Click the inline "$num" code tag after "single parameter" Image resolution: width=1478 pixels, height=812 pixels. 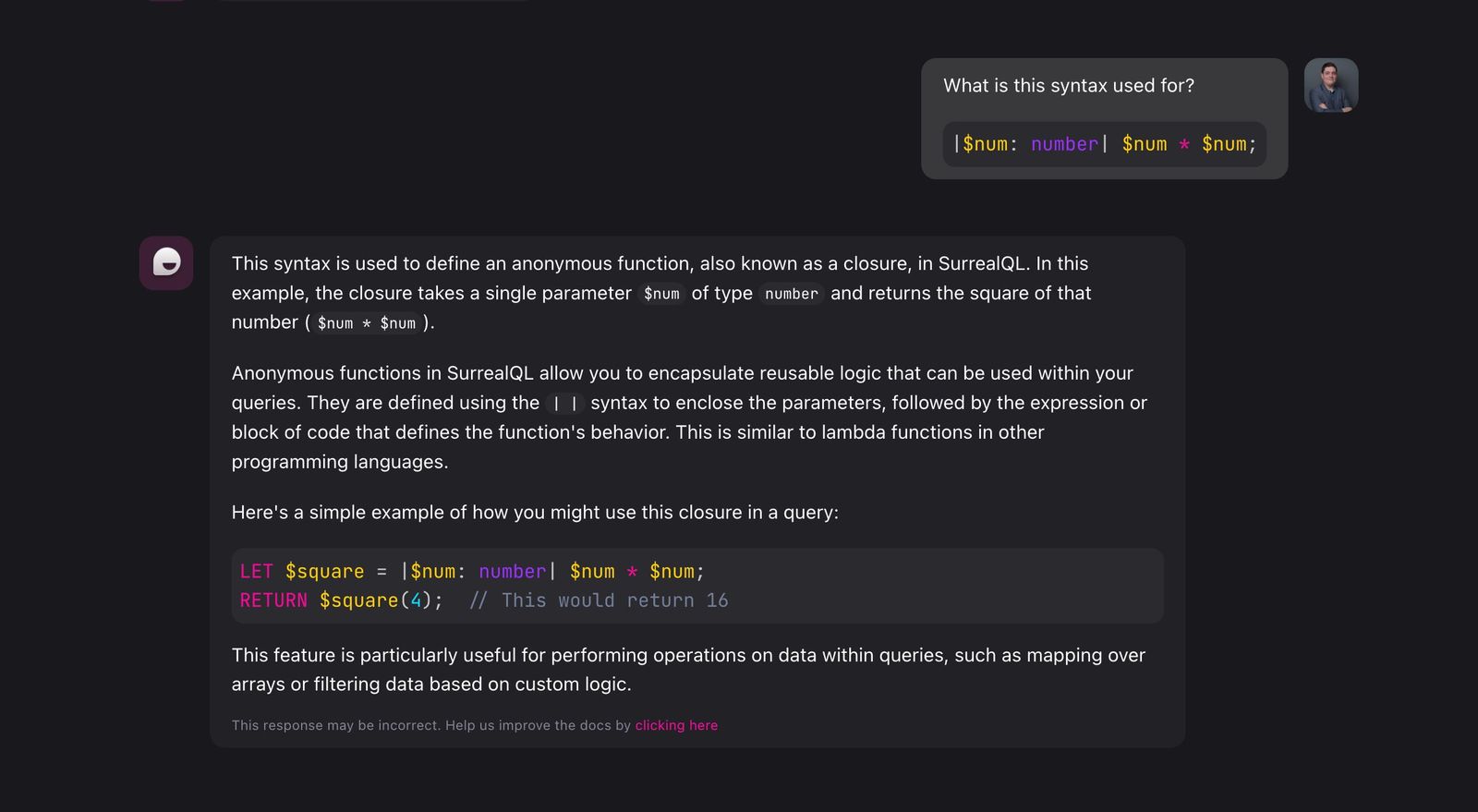tap(661, 294)
